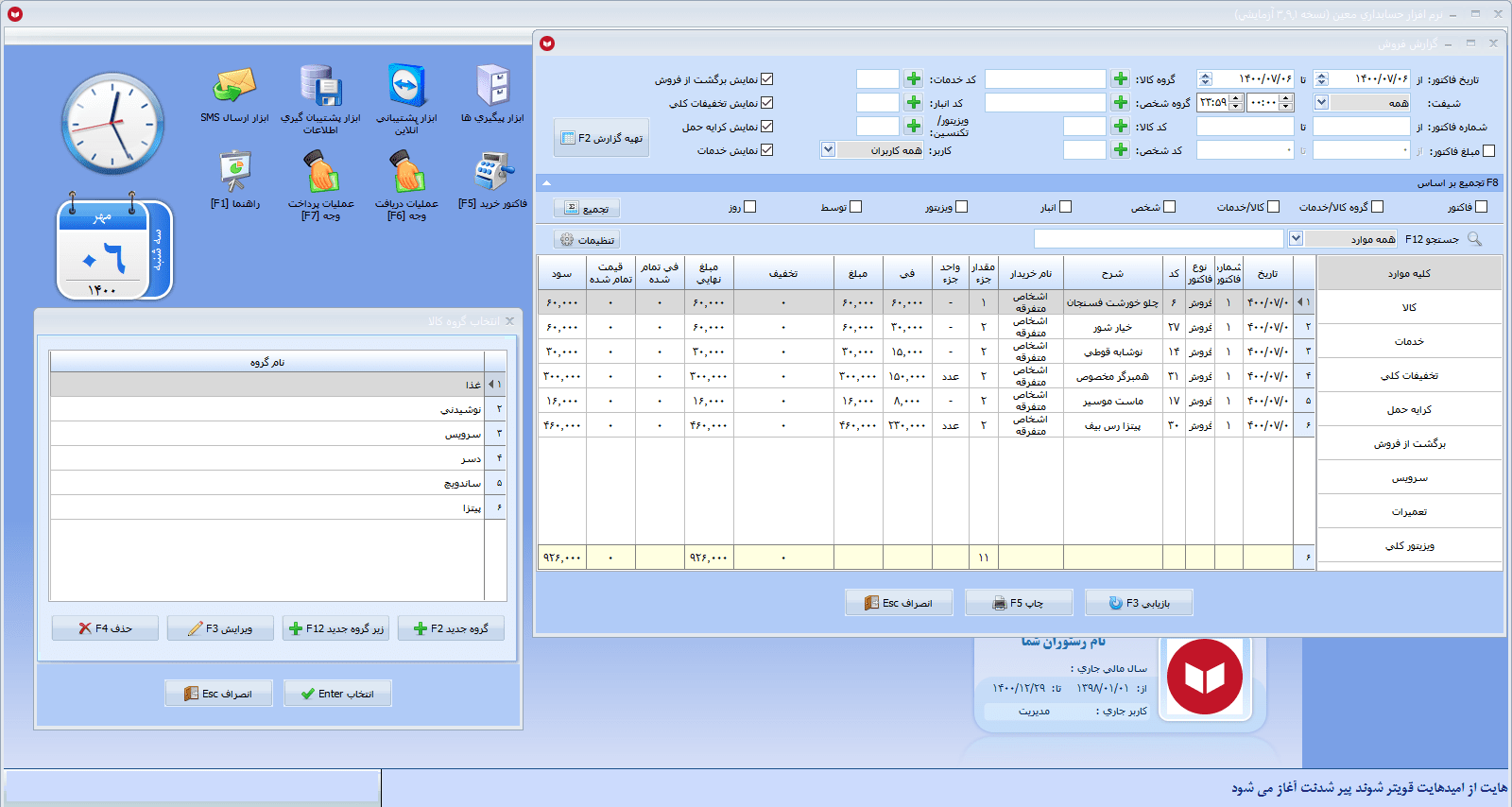Toggle the show shipping cost checkbox
Viewport: 1512px width, 807px height.
point(766,127)
